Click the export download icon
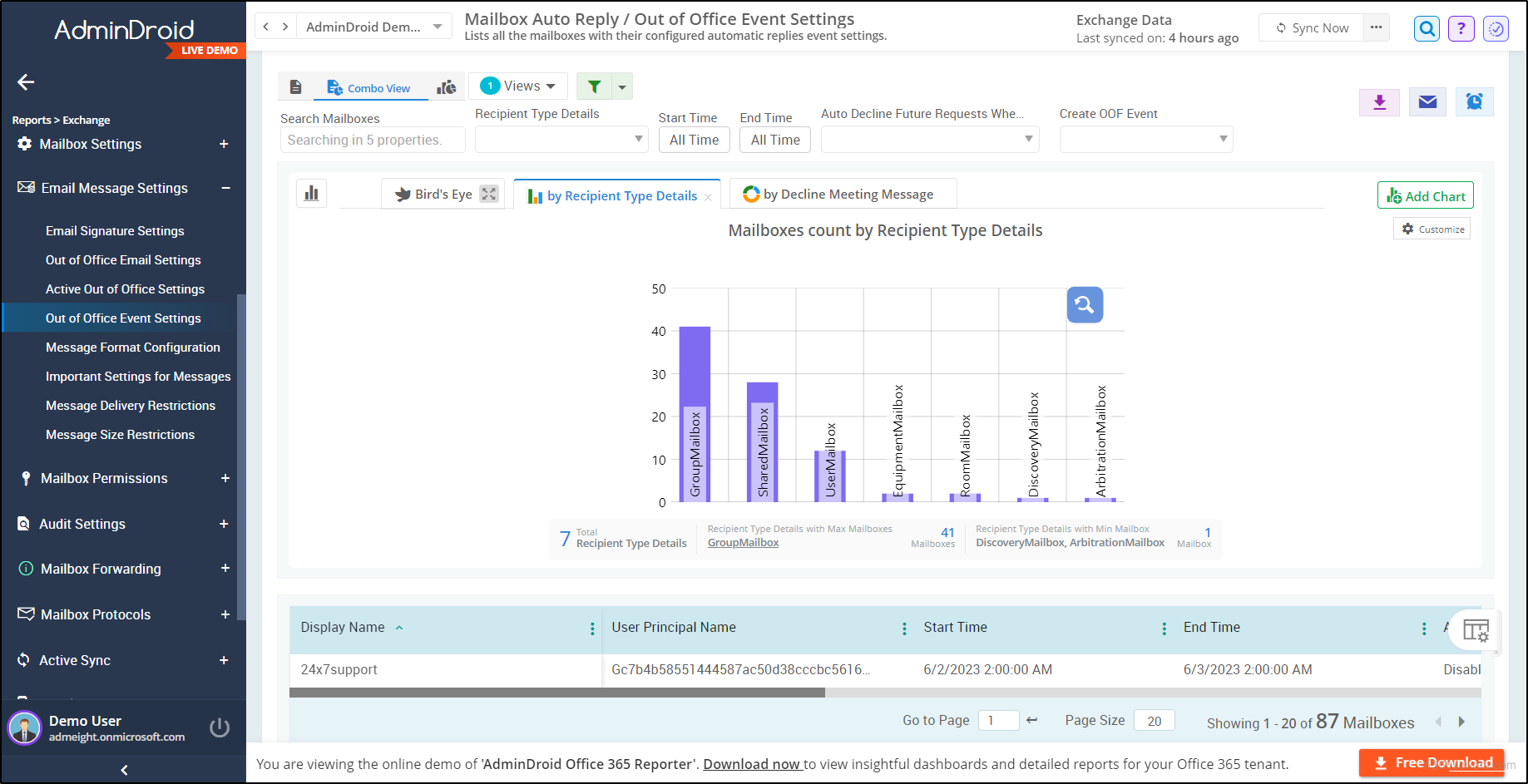Viewport: 1528px width, 784px height. (x=1379, y=102)
